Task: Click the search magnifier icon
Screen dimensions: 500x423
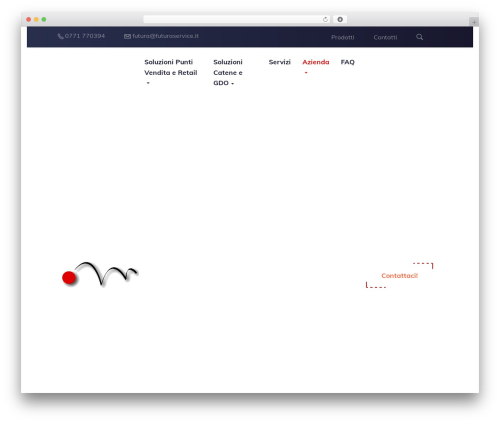Action: 419,37
